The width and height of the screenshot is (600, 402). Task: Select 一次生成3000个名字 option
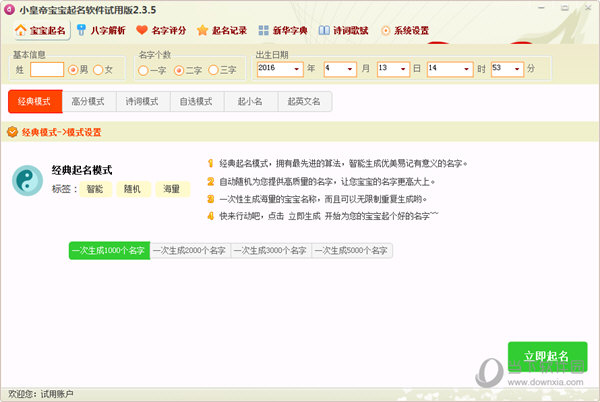tap(271, 251)
